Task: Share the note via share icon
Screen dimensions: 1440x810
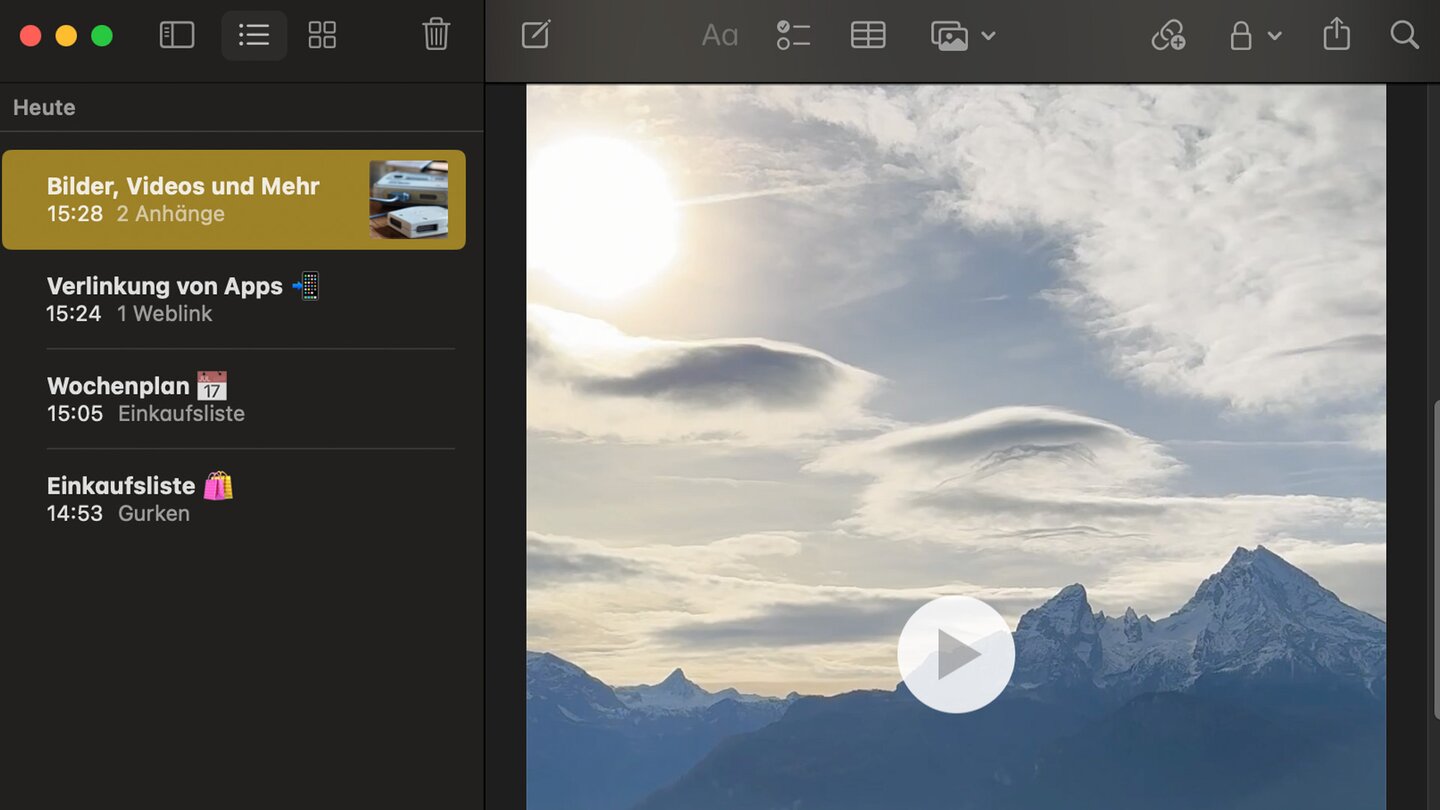Action: (x=1336, y=35)
